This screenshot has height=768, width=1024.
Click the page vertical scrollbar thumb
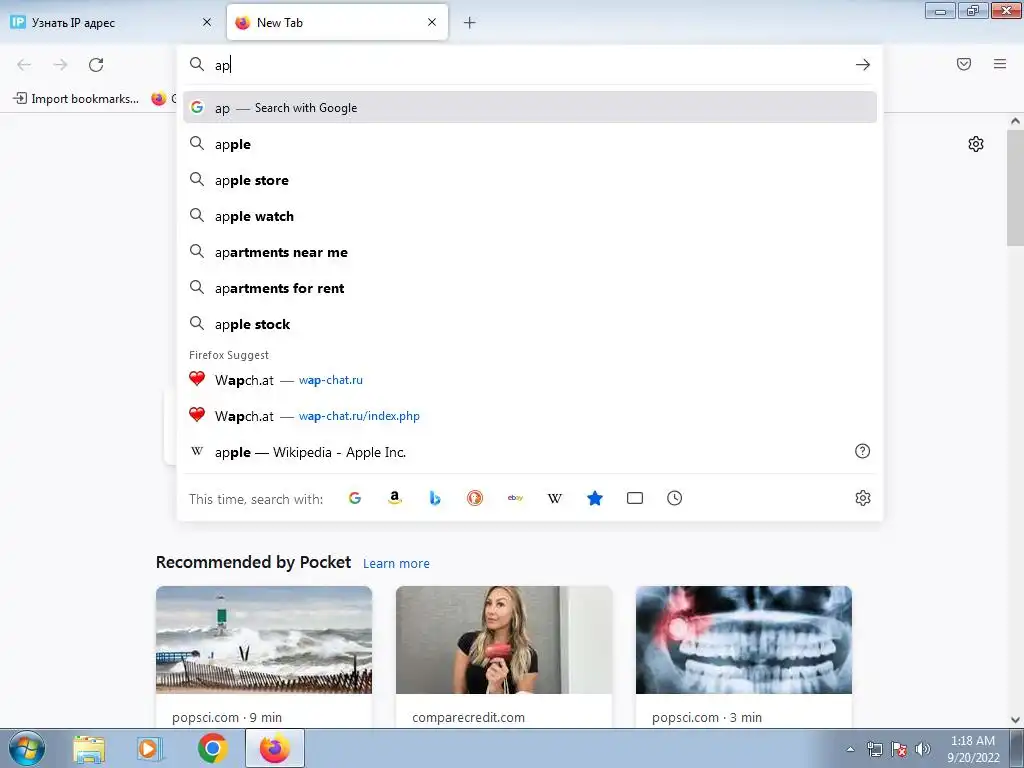pyautogui.click(x=1015, y=187)
